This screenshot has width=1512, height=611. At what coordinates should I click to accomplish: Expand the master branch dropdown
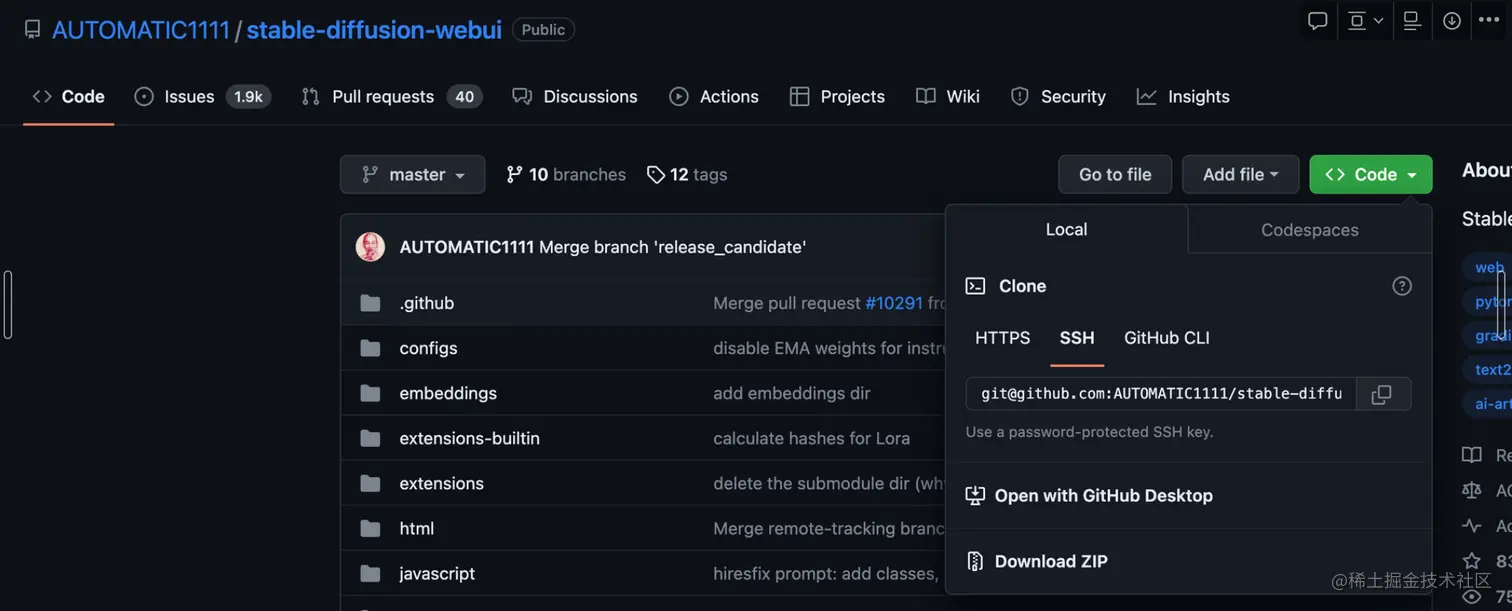412,175
